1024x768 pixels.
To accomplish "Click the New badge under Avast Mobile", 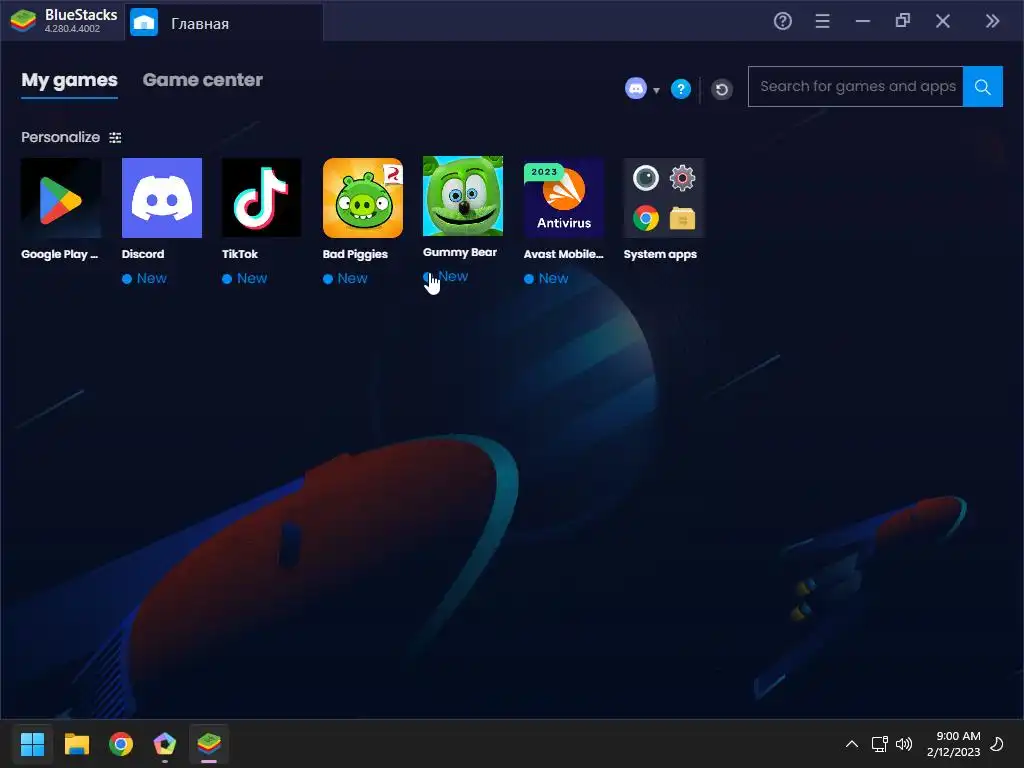I will click(x=547, y=278).
